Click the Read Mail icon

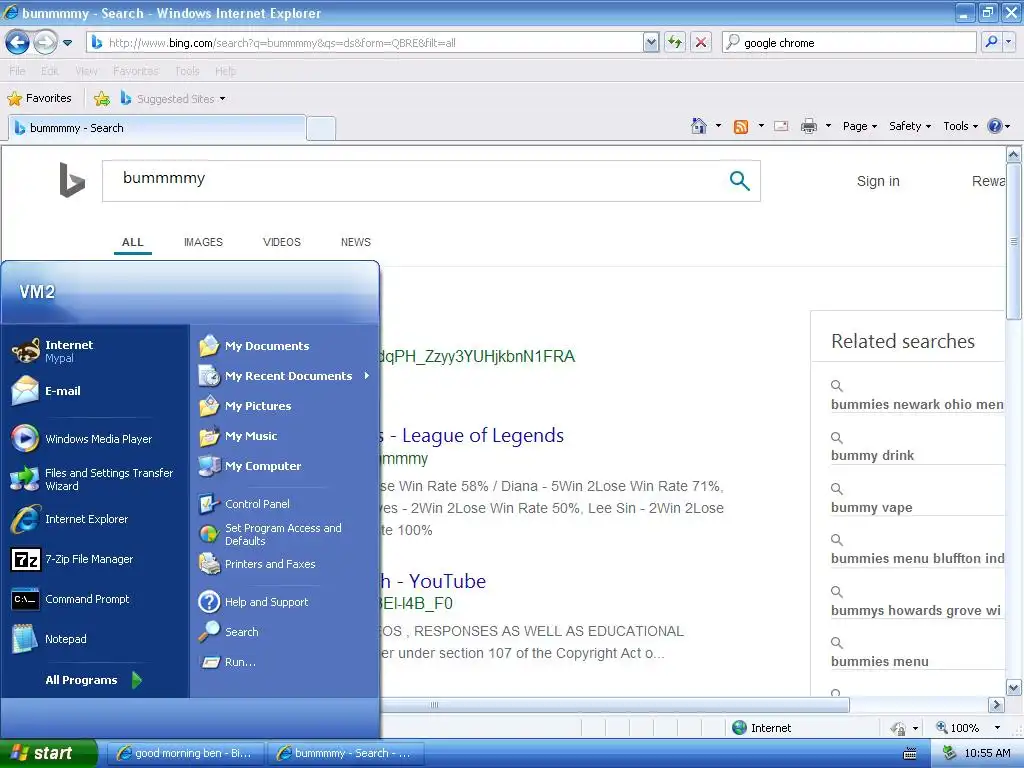click(x=781, y=126)
